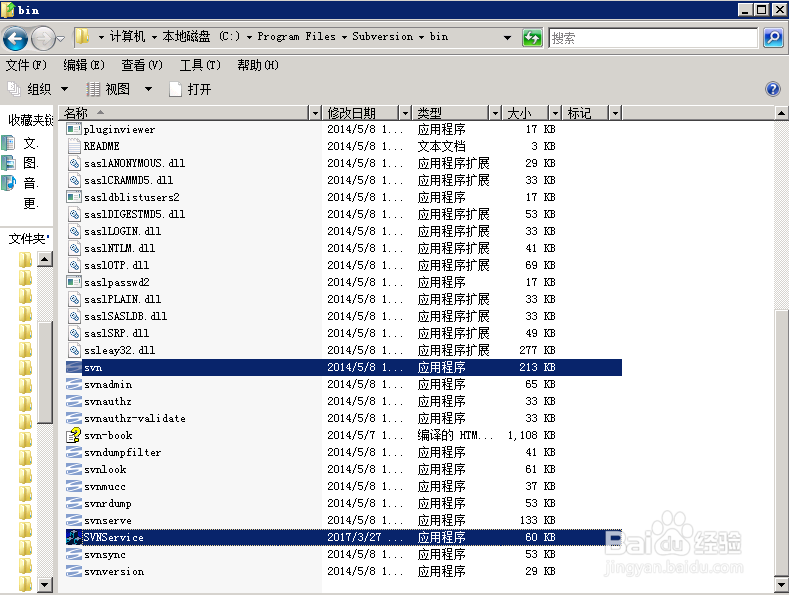Screen dimensions: 789x595
Task: Select the svnrdump file name
Action: [108, 503]
